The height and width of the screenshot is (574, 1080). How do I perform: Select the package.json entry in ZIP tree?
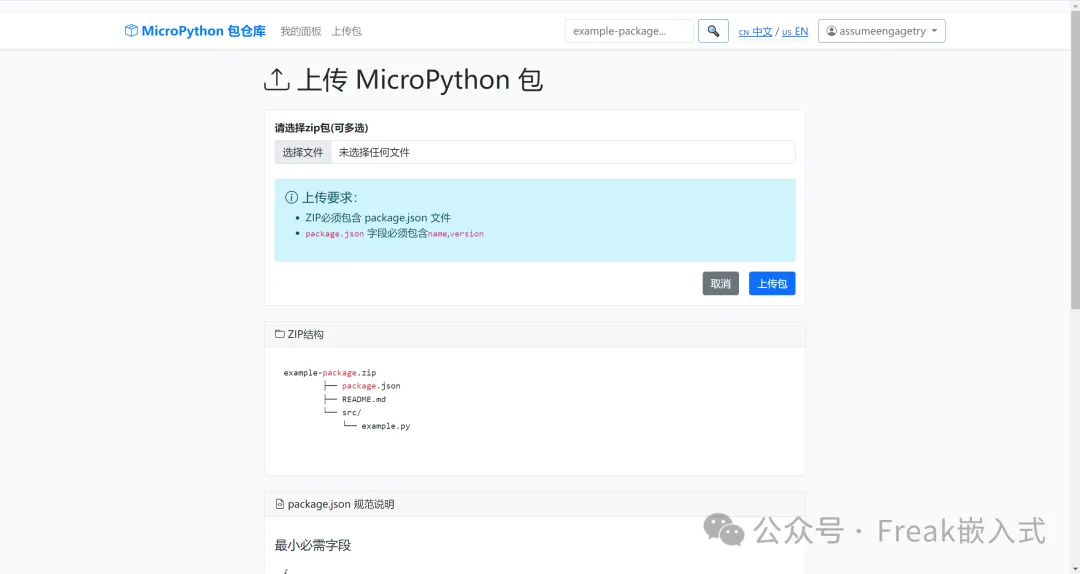[x=371, y=386]
